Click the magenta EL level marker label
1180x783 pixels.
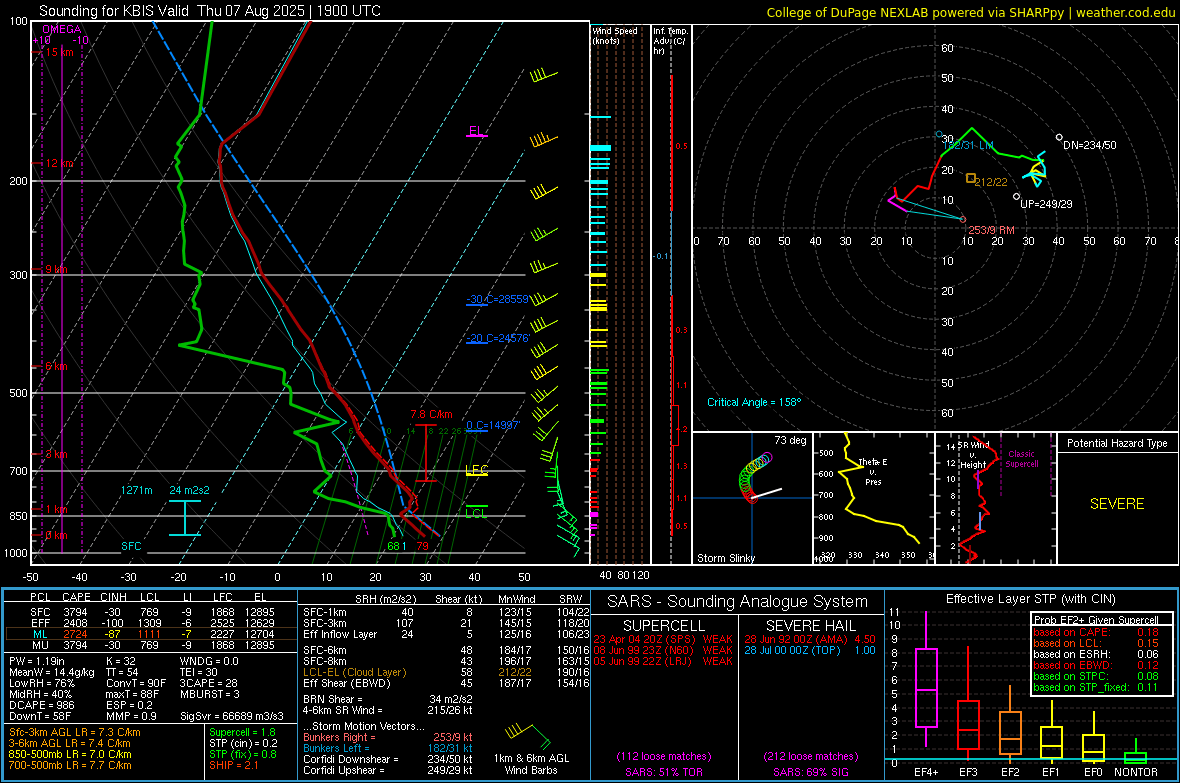point(475,130)
